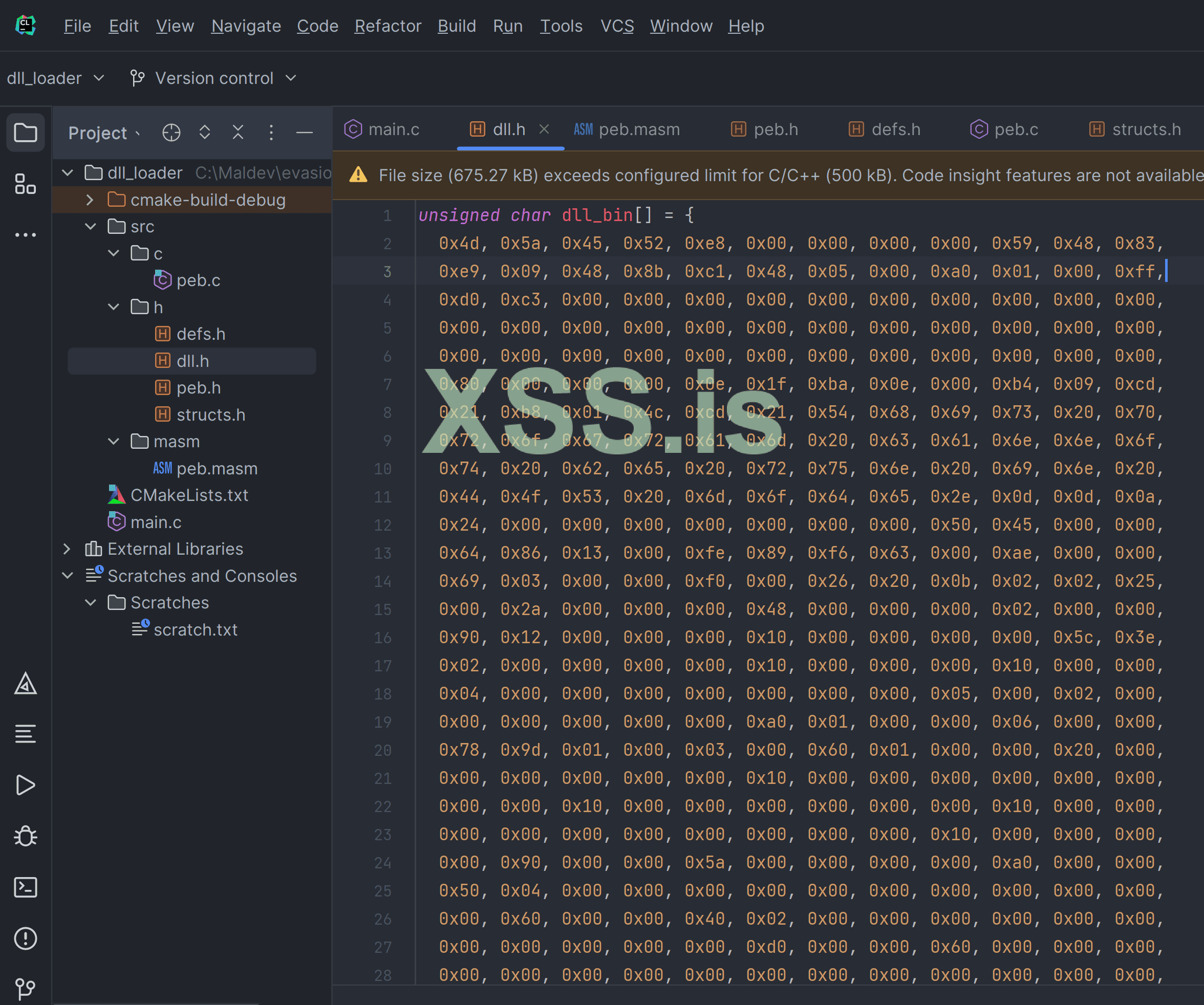The width and height of the screenshot is (1204, 1005).
Task: Hide the Project panel with minimize dash
Action: [x=305, y=133]
